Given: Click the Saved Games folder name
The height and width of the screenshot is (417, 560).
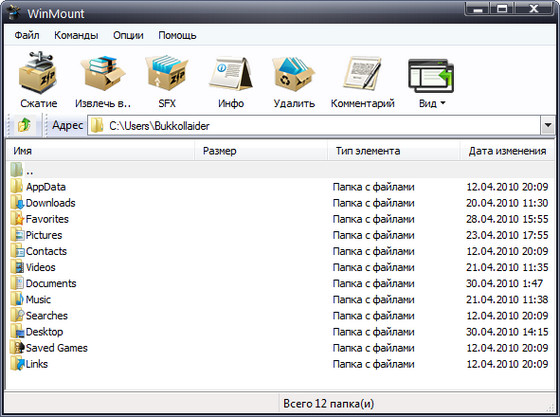Looking at the screenshot, I should point(56,348).
